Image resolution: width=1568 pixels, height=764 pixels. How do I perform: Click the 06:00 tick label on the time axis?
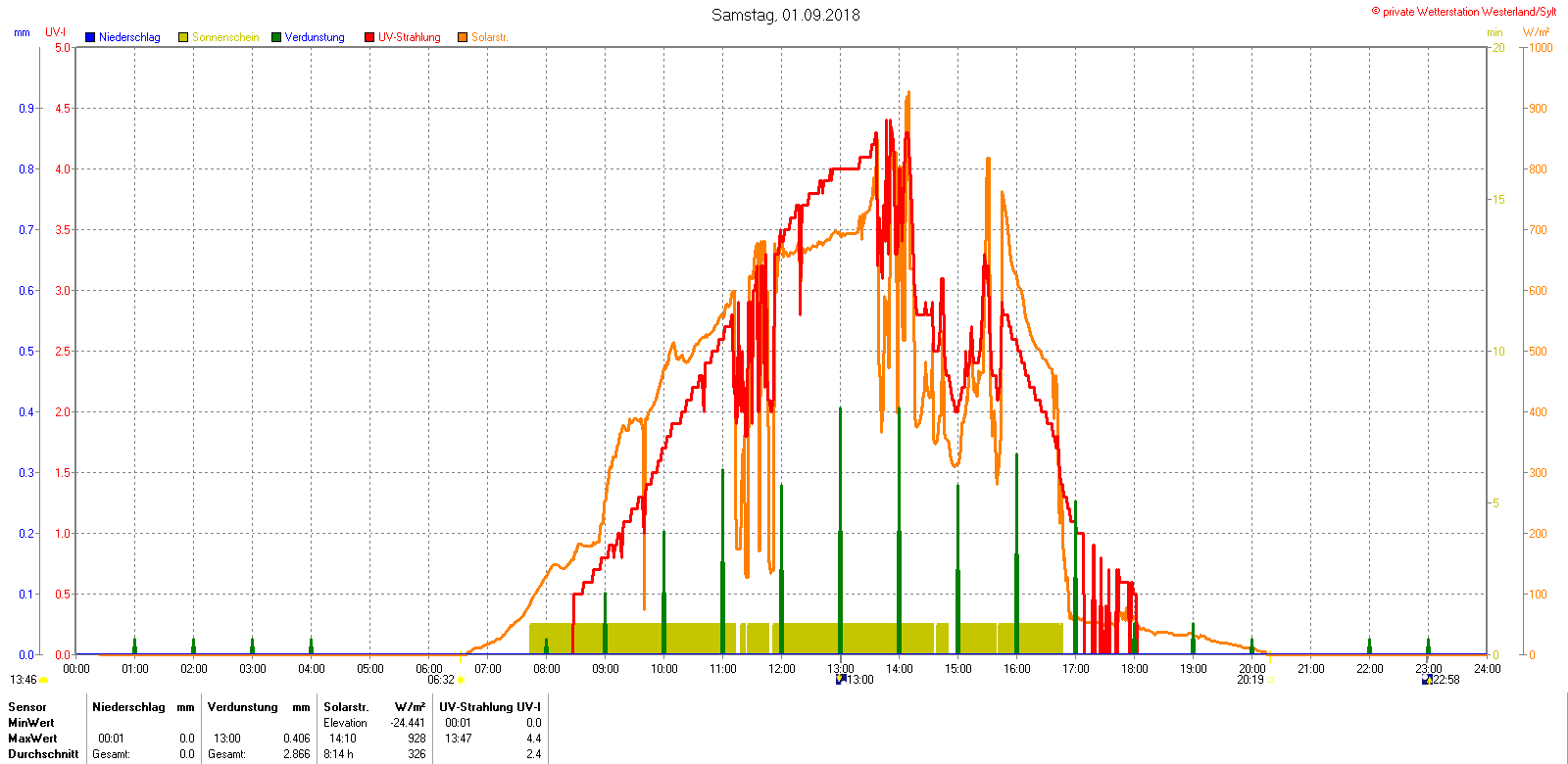click(x=429, y=669)
